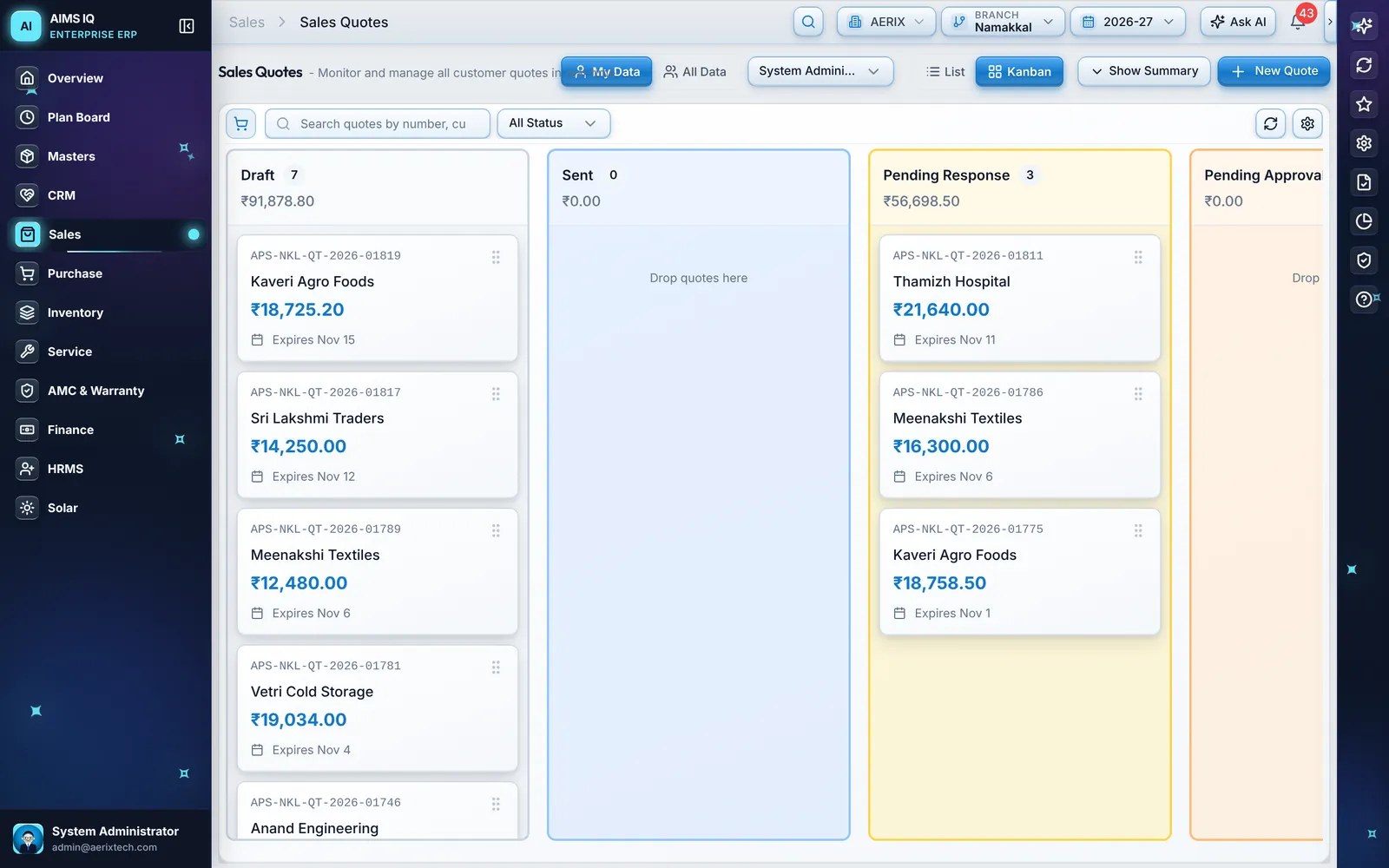1389x868 pixels.
Task: Open favorites star in right rail
Action: click(x=1364, y=104)
